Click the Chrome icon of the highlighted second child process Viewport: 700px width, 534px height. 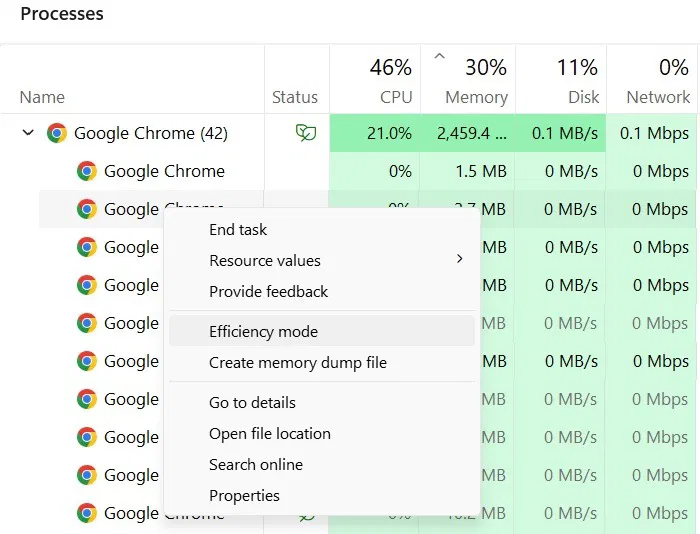(87, 209)
